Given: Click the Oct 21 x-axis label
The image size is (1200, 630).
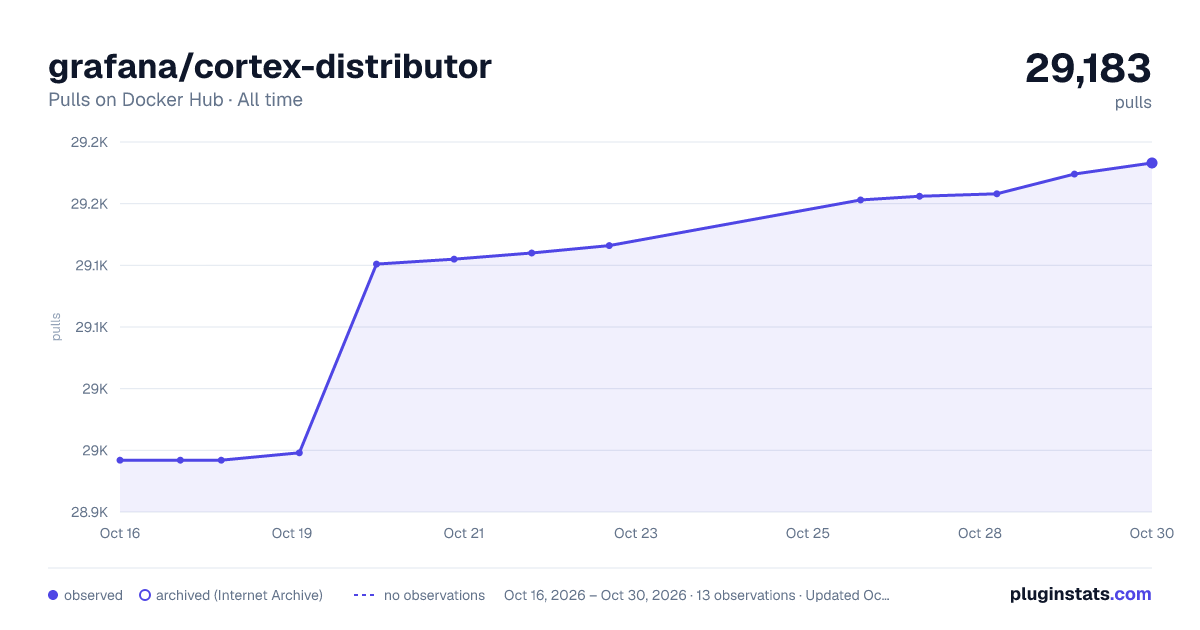Looking at the screenshot, I should 464,533.
